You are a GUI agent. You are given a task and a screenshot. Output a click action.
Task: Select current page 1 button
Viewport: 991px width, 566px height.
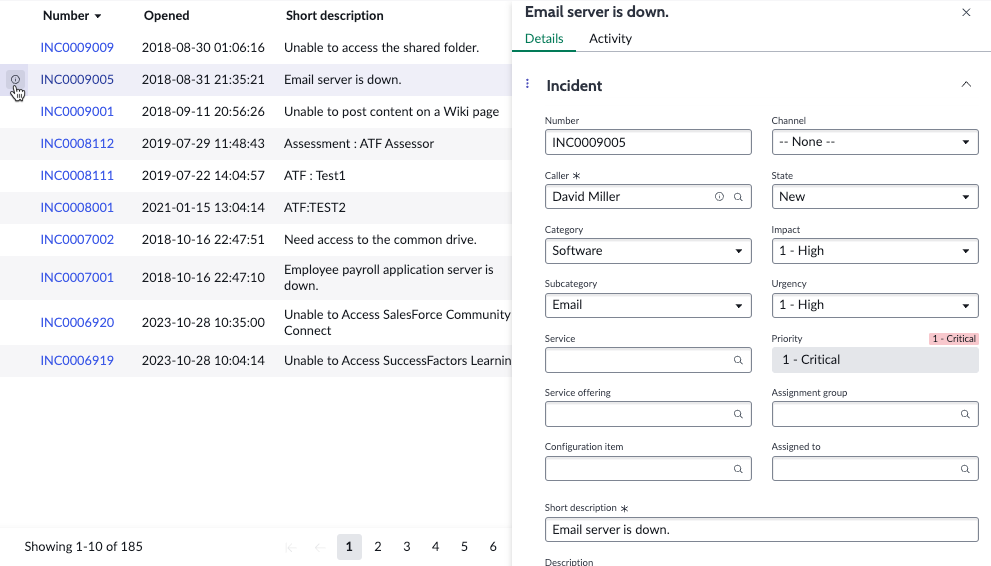point(349,547)
